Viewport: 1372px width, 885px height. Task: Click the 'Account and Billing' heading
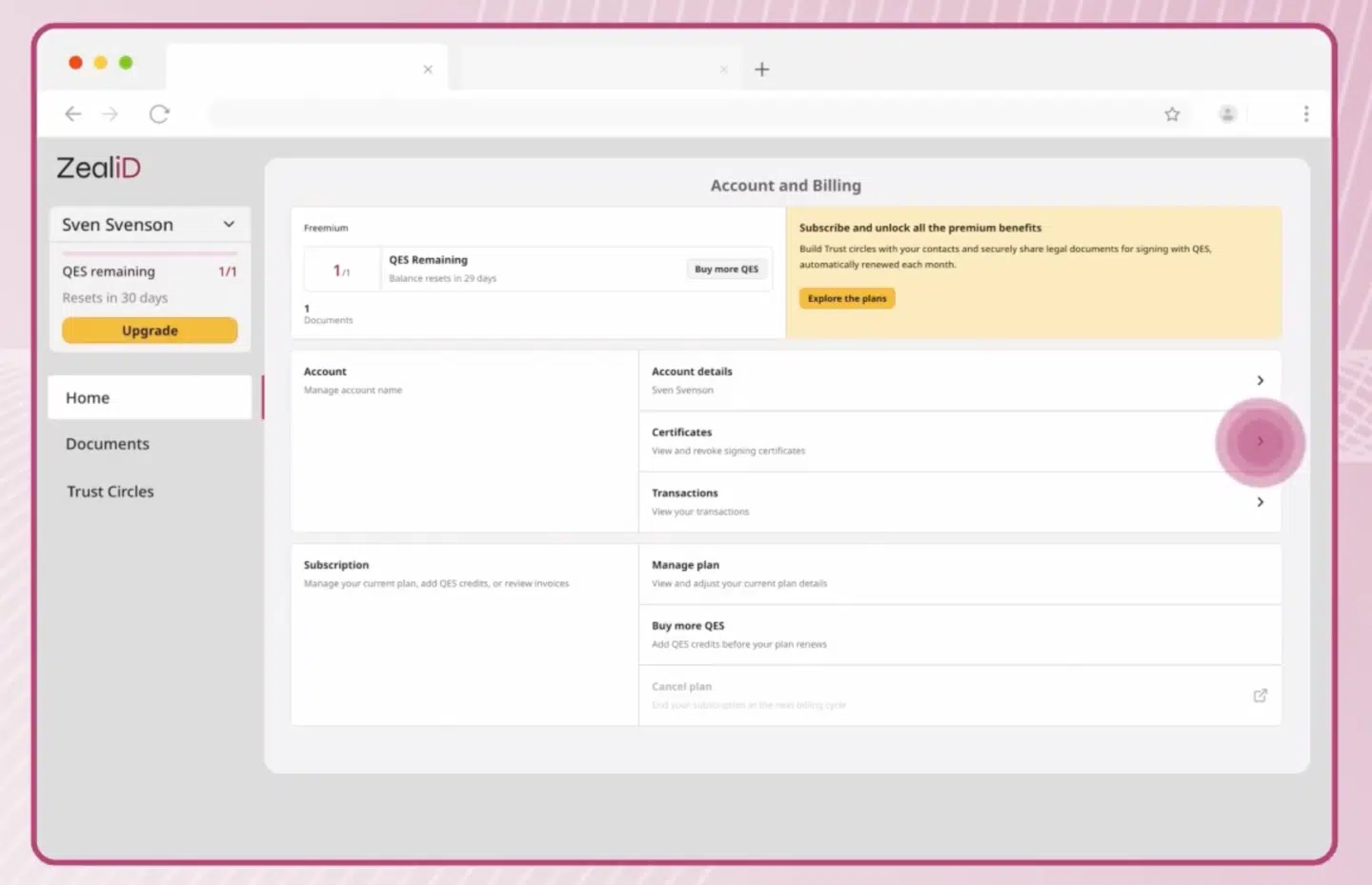(x=786, y=186)
